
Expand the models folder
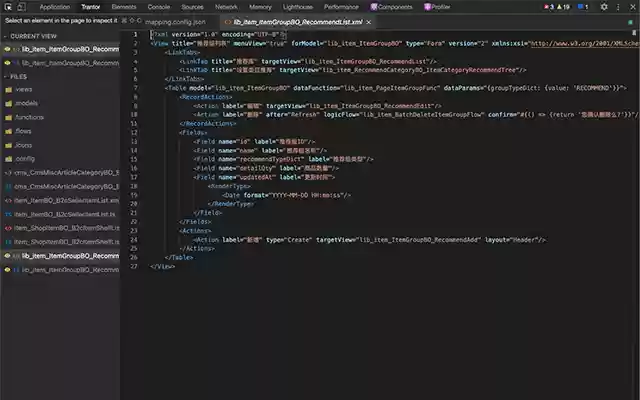[26, 104]
